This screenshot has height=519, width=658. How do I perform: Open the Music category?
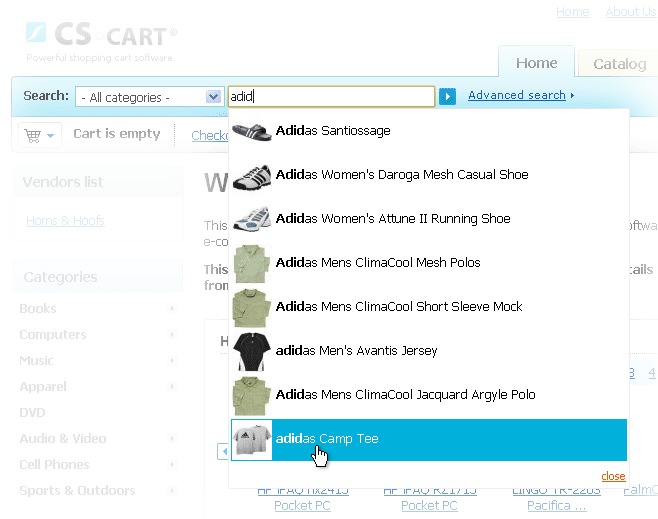click(36, 360)
